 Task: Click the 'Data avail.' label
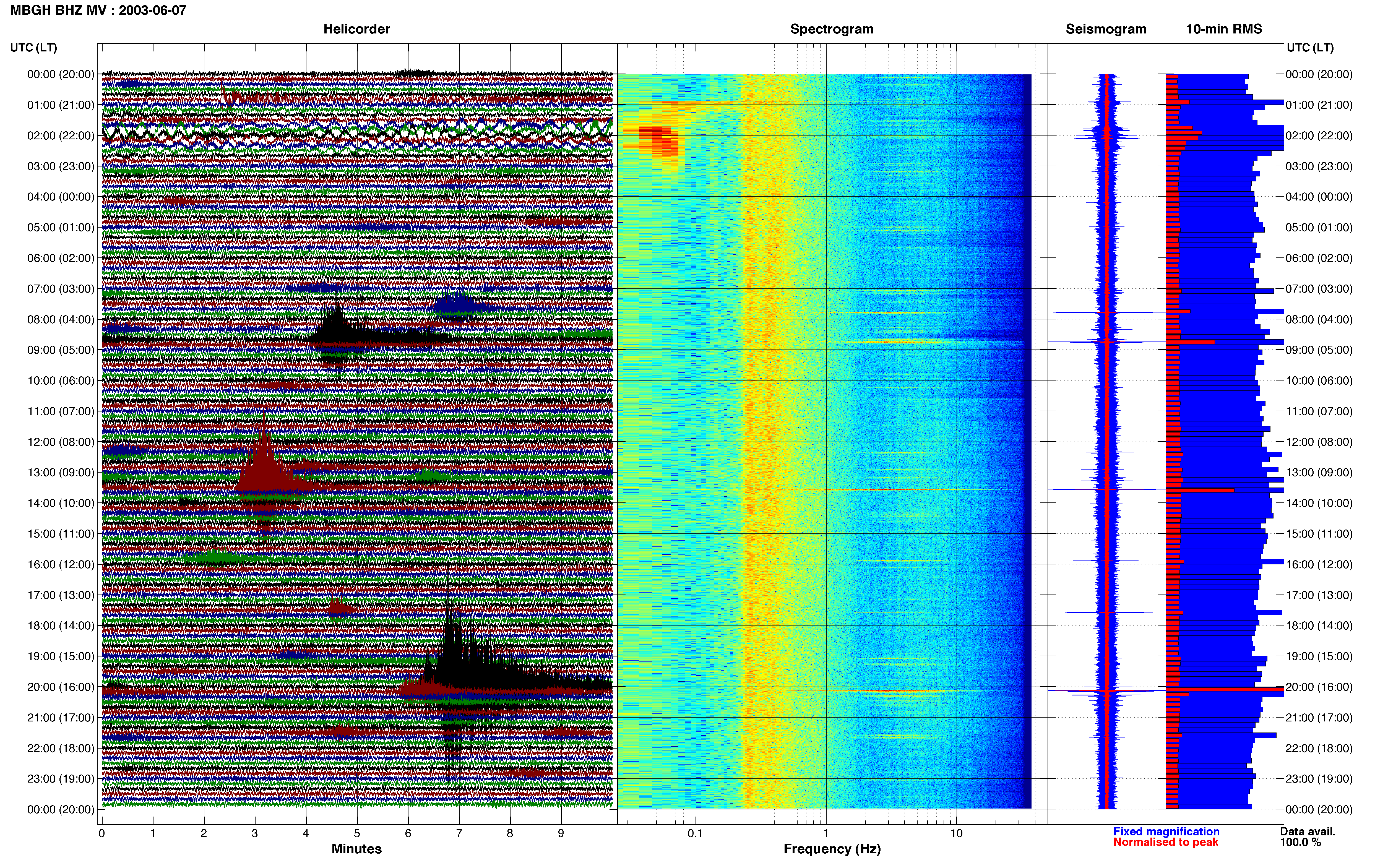coord(1308,831)
